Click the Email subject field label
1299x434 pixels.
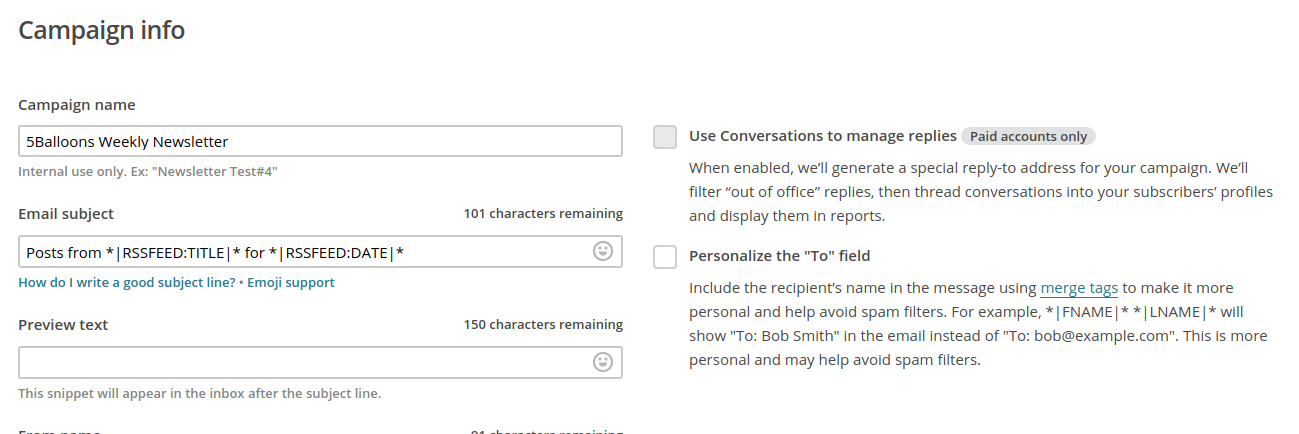(x=66, y=214)
